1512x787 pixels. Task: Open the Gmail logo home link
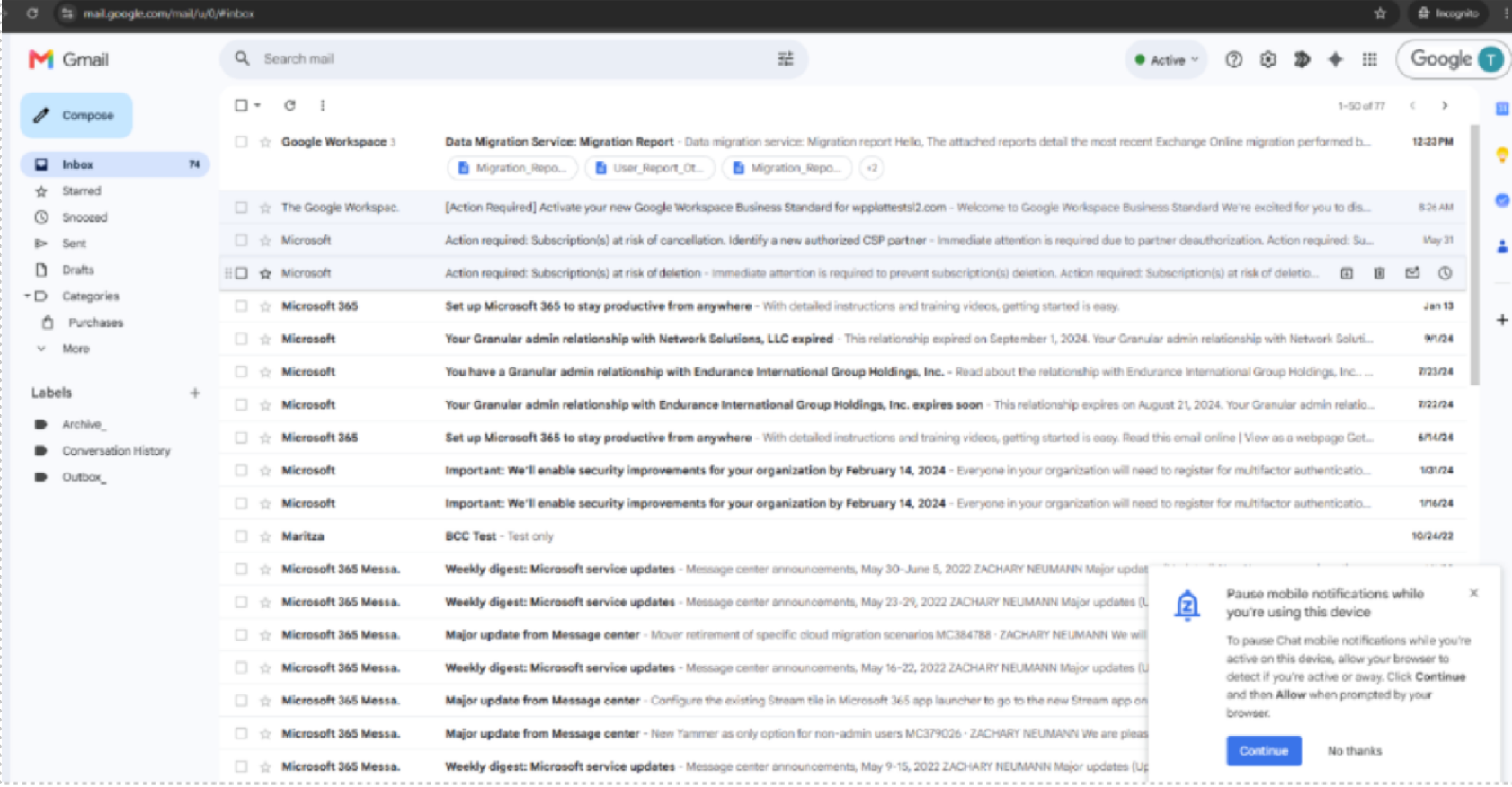(x=68, y=59)
